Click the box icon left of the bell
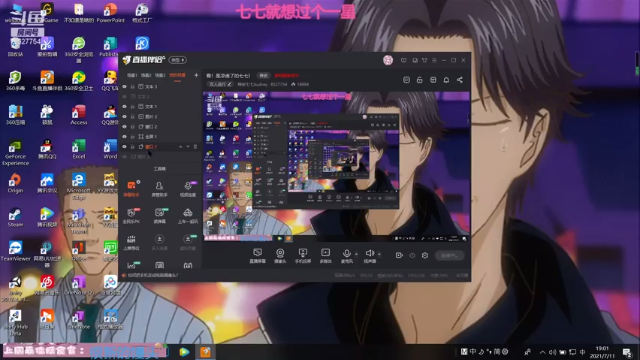This screenshot has height=360, width=640. 433,80
